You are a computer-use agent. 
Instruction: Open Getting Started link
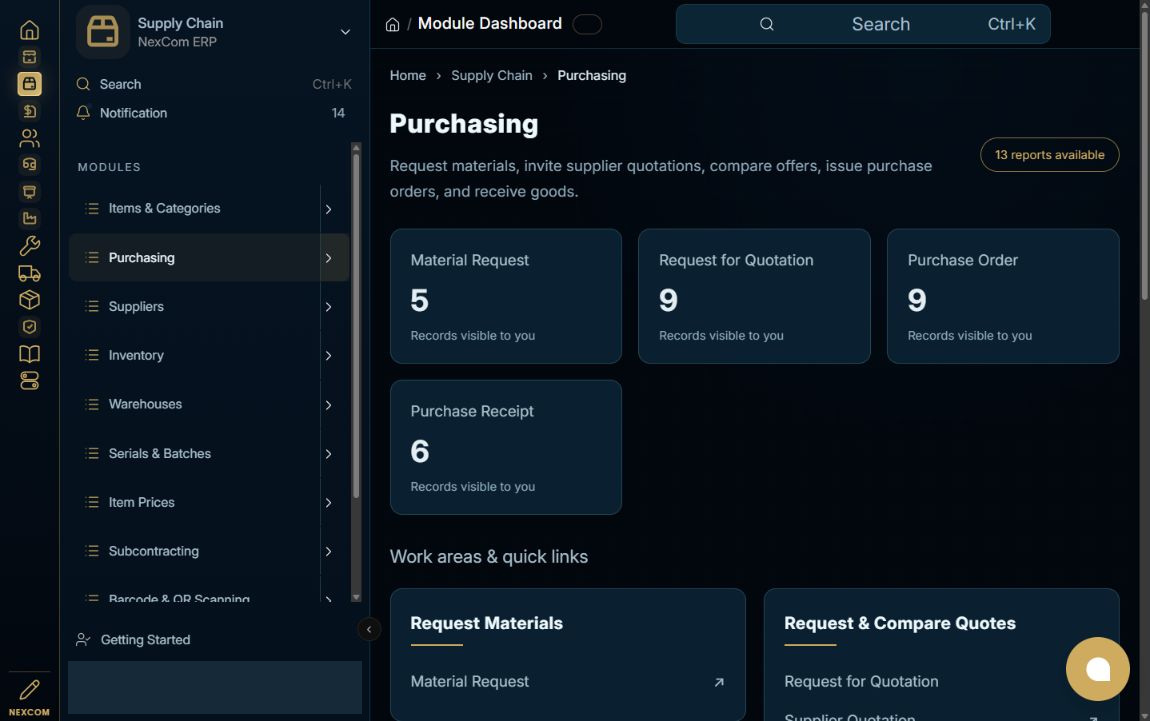click(x=145, y=640)
